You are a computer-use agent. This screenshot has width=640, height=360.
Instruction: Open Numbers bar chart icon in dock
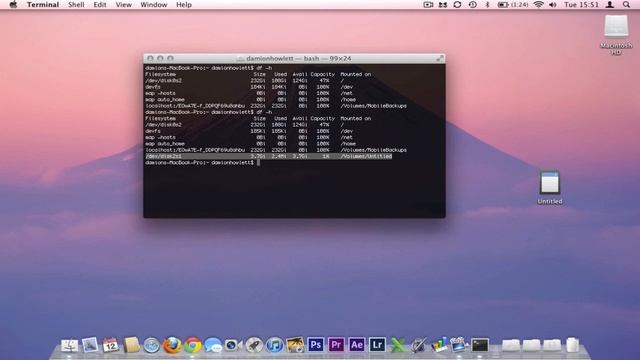pyautogui.click(x=439, y=345)
